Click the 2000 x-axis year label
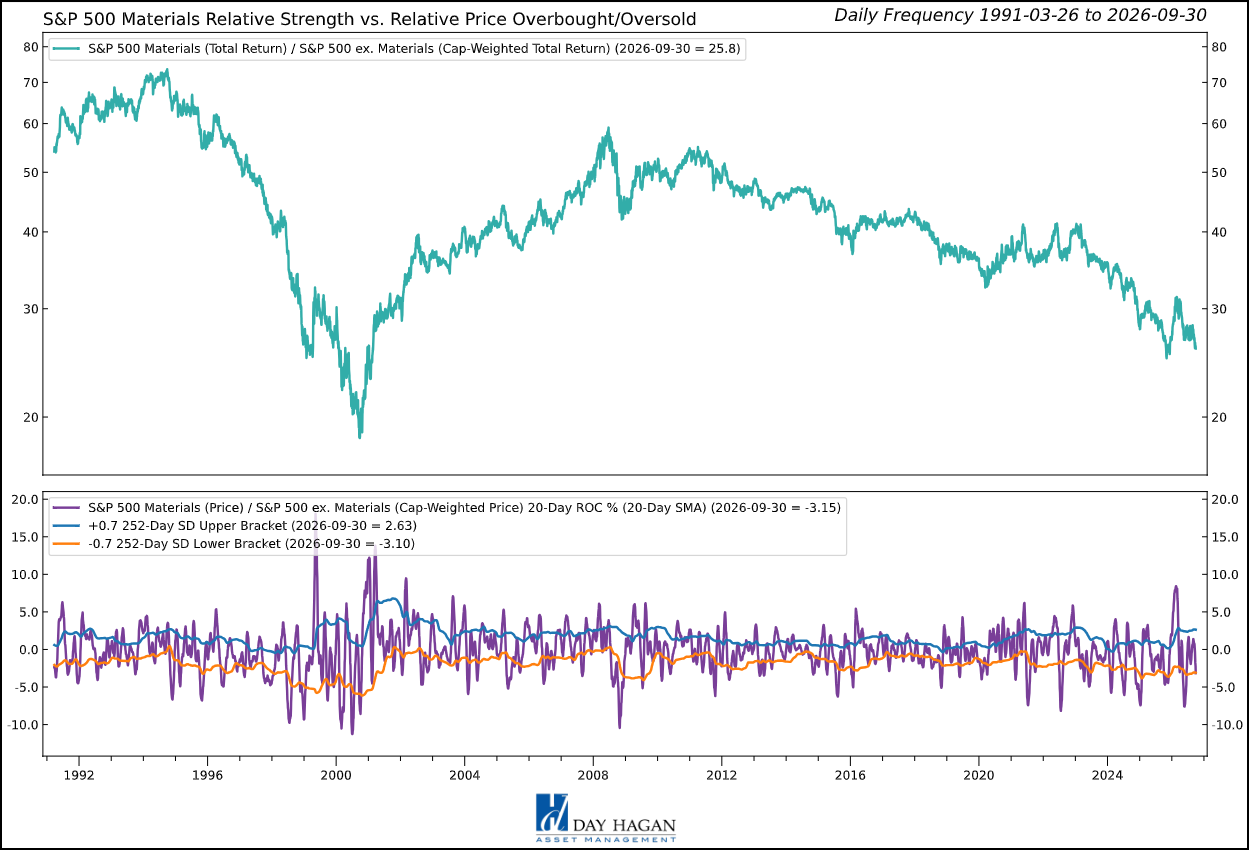The width and height of the screenshot is (1249, 850). point(336,775)
